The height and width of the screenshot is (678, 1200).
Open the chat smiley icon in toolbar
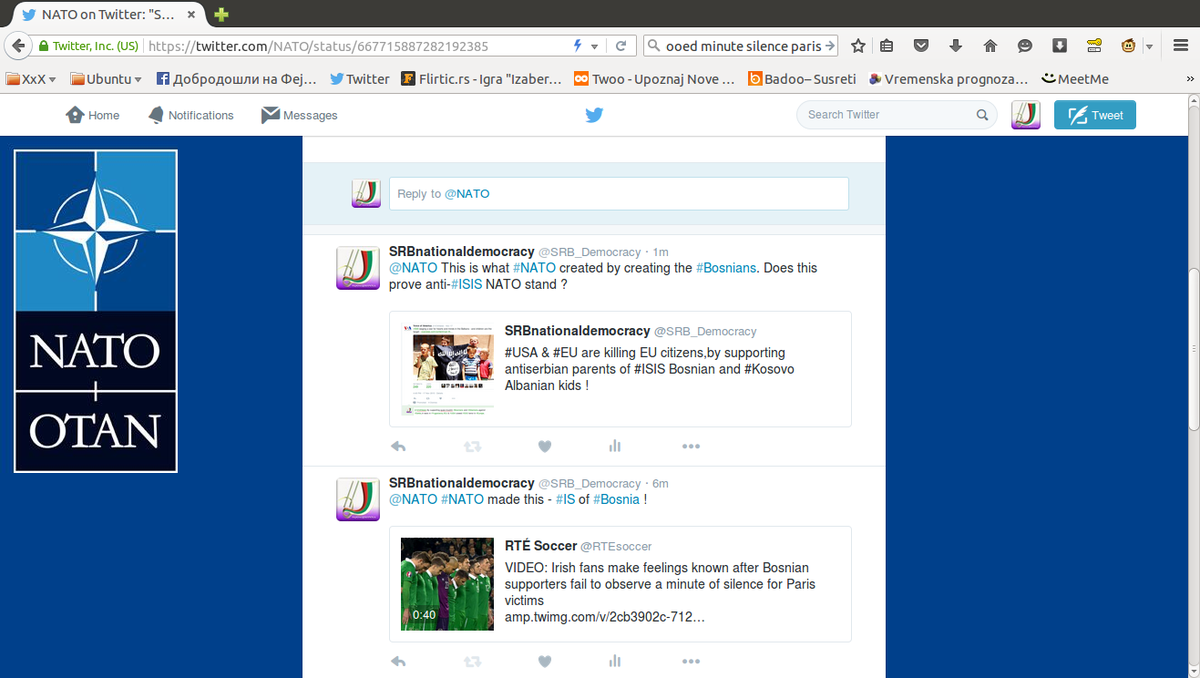(1025, 46)
